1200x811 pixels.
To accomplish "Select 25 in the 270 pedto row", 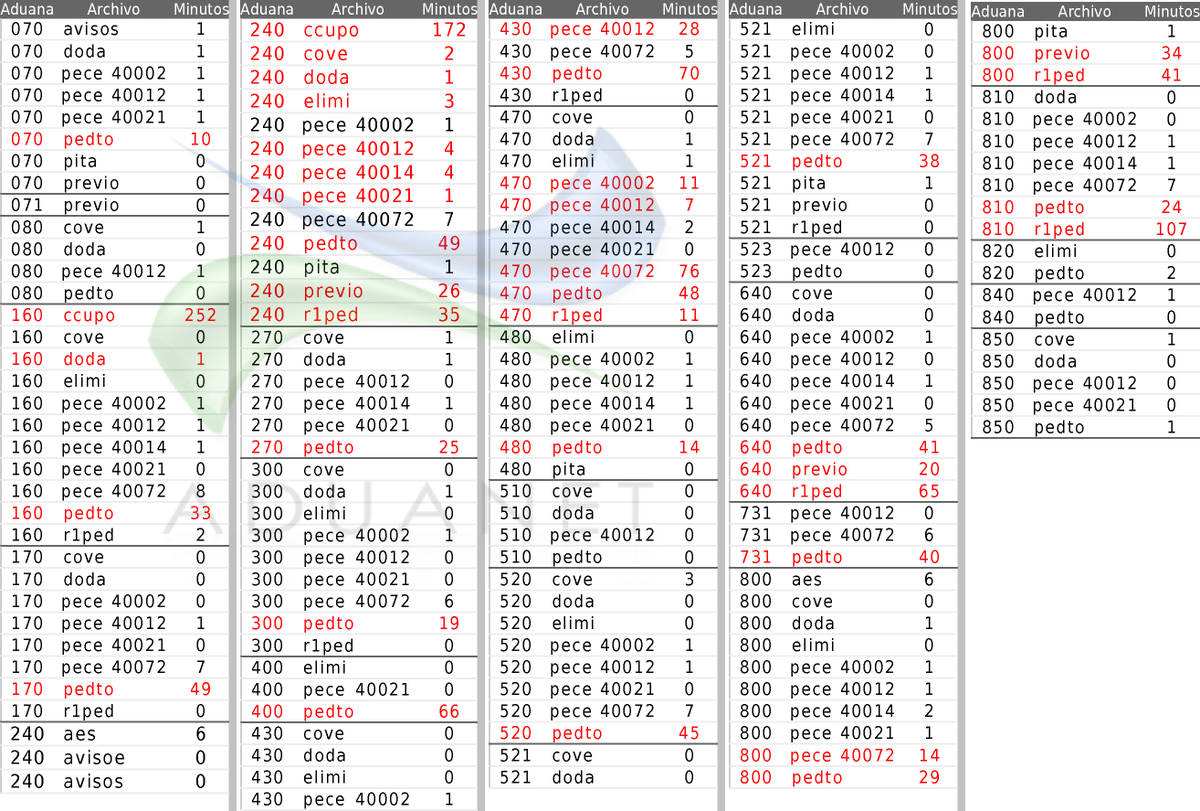I will click(448, 448).
